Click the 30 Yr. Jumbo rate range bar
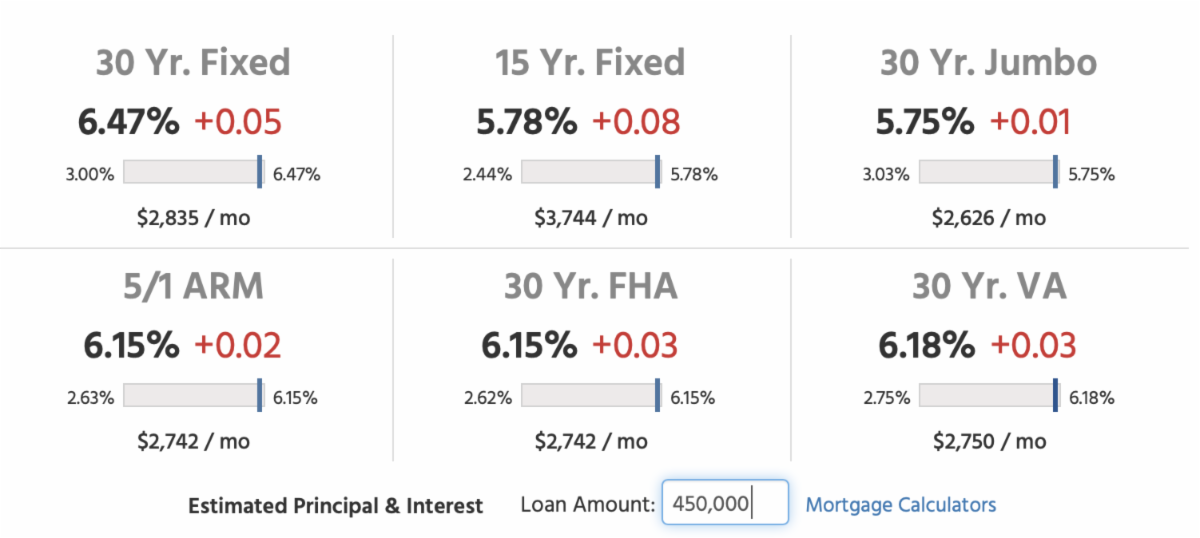The image size is (1200, 538). [987, 173]
